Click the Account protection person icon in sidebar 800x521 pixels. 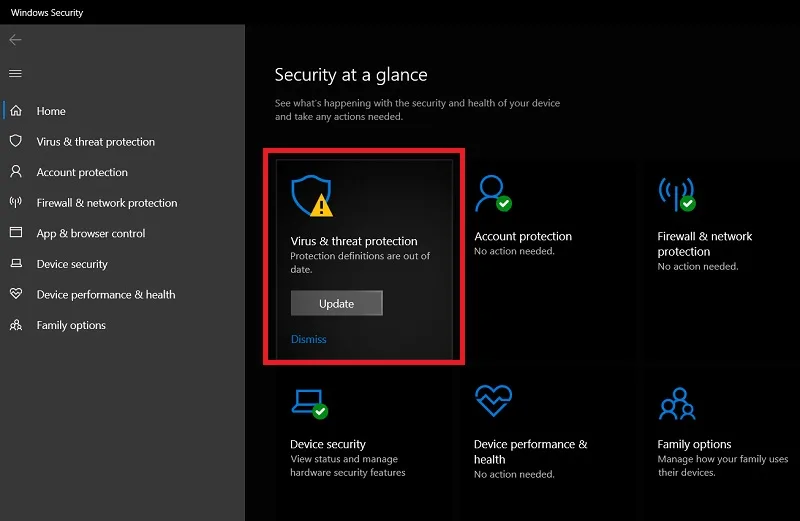[x=16, y=171]
